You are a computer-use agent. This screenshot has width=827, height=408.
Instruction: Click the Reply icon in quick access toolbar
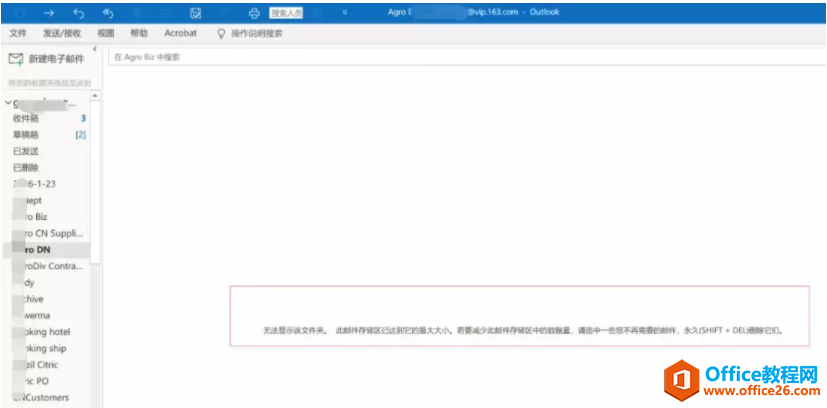79,13
